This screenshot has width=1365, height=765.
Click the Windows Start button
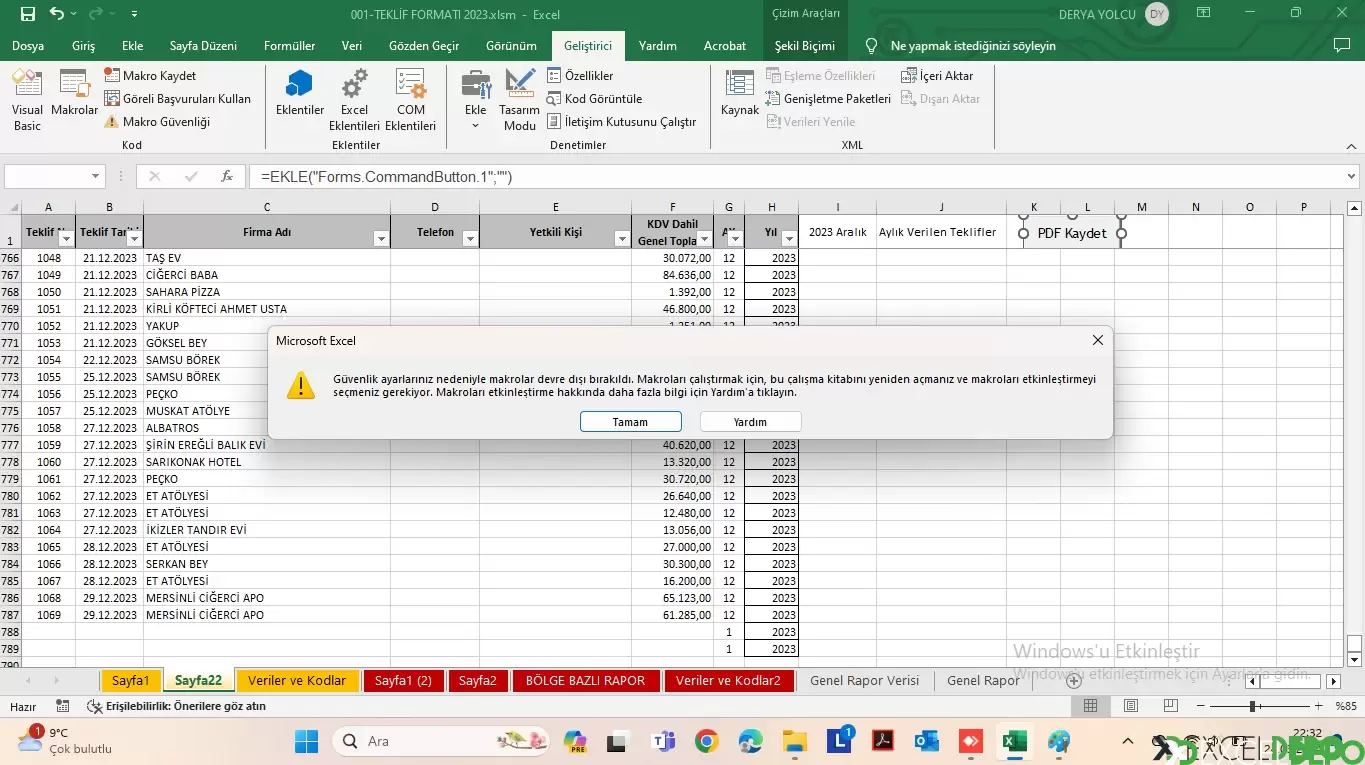click(306, 741)
